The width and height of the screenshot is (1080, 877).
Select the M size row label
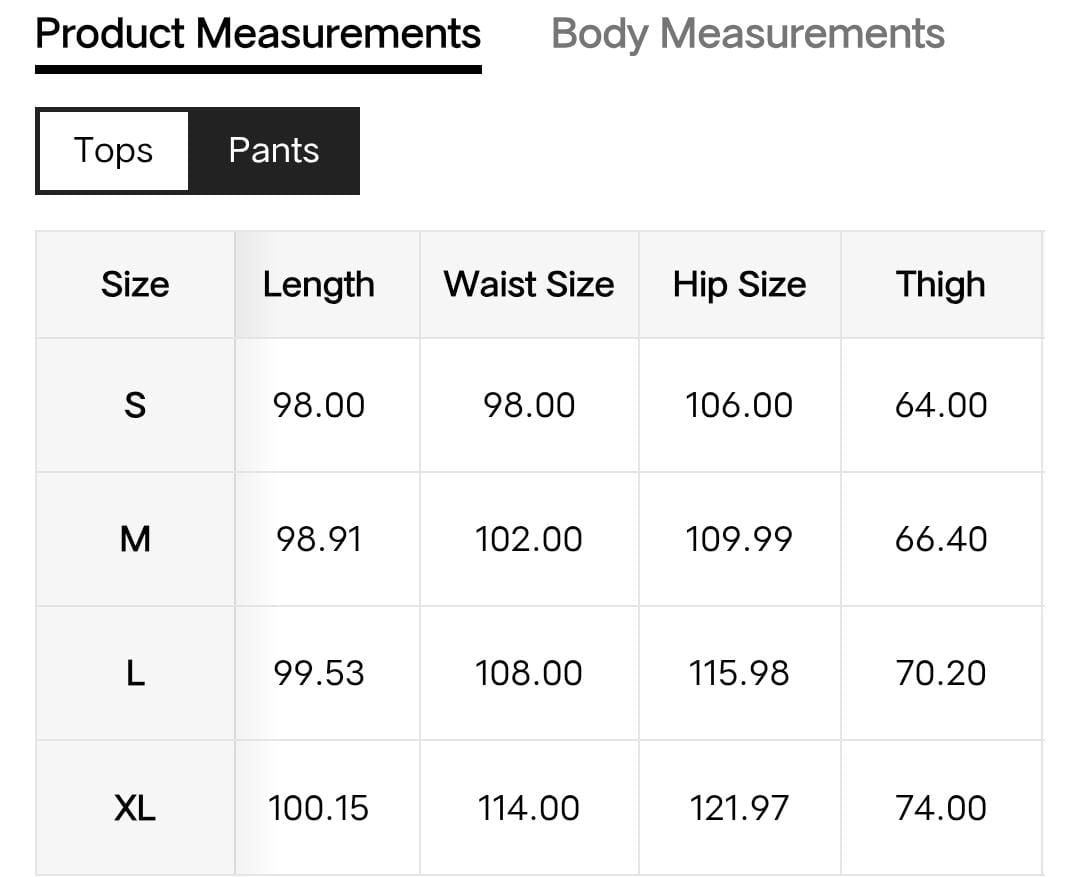click(135, 539)
